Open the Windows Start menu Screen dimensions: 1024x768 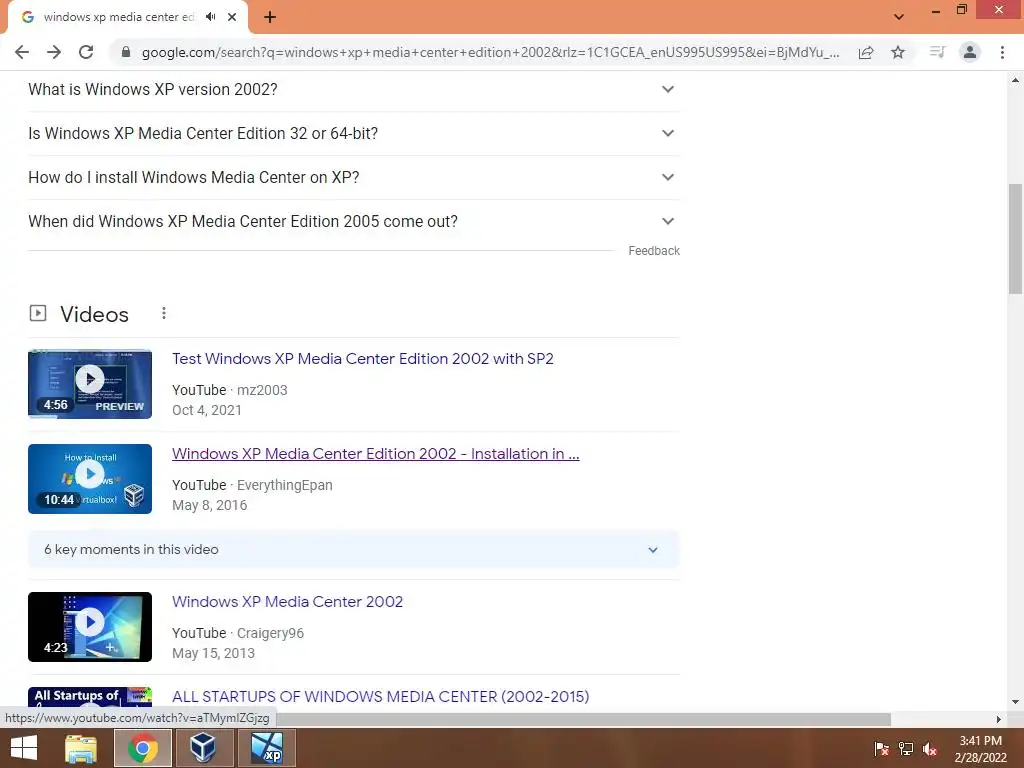click(x=24, y=748)
